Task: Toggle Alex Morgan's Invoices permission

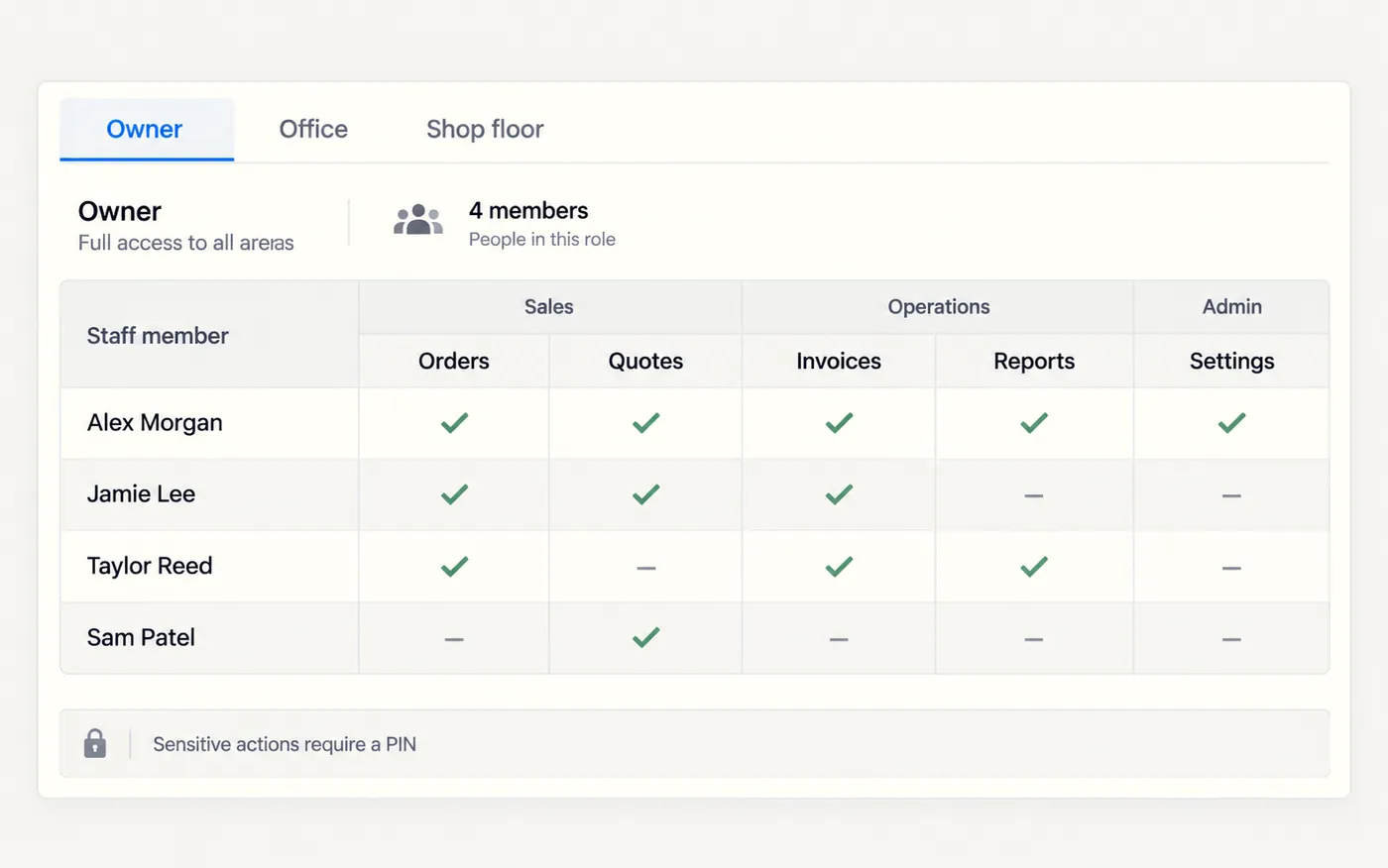Action: click(839, 423)
